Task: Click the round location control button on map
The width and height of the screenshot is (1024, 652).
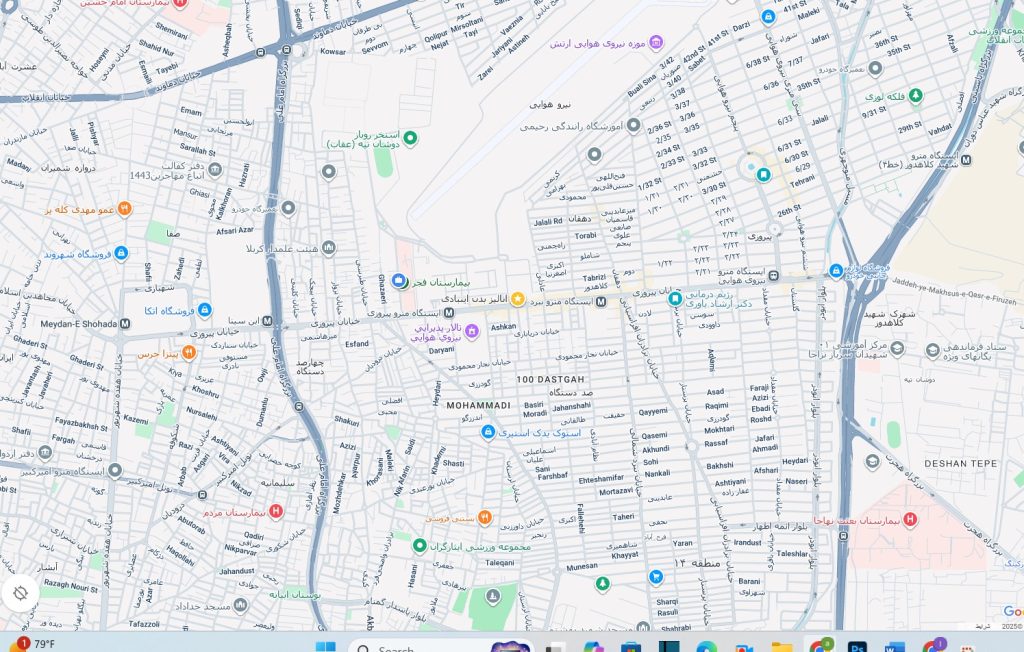Action: click(x=20, y=593)
